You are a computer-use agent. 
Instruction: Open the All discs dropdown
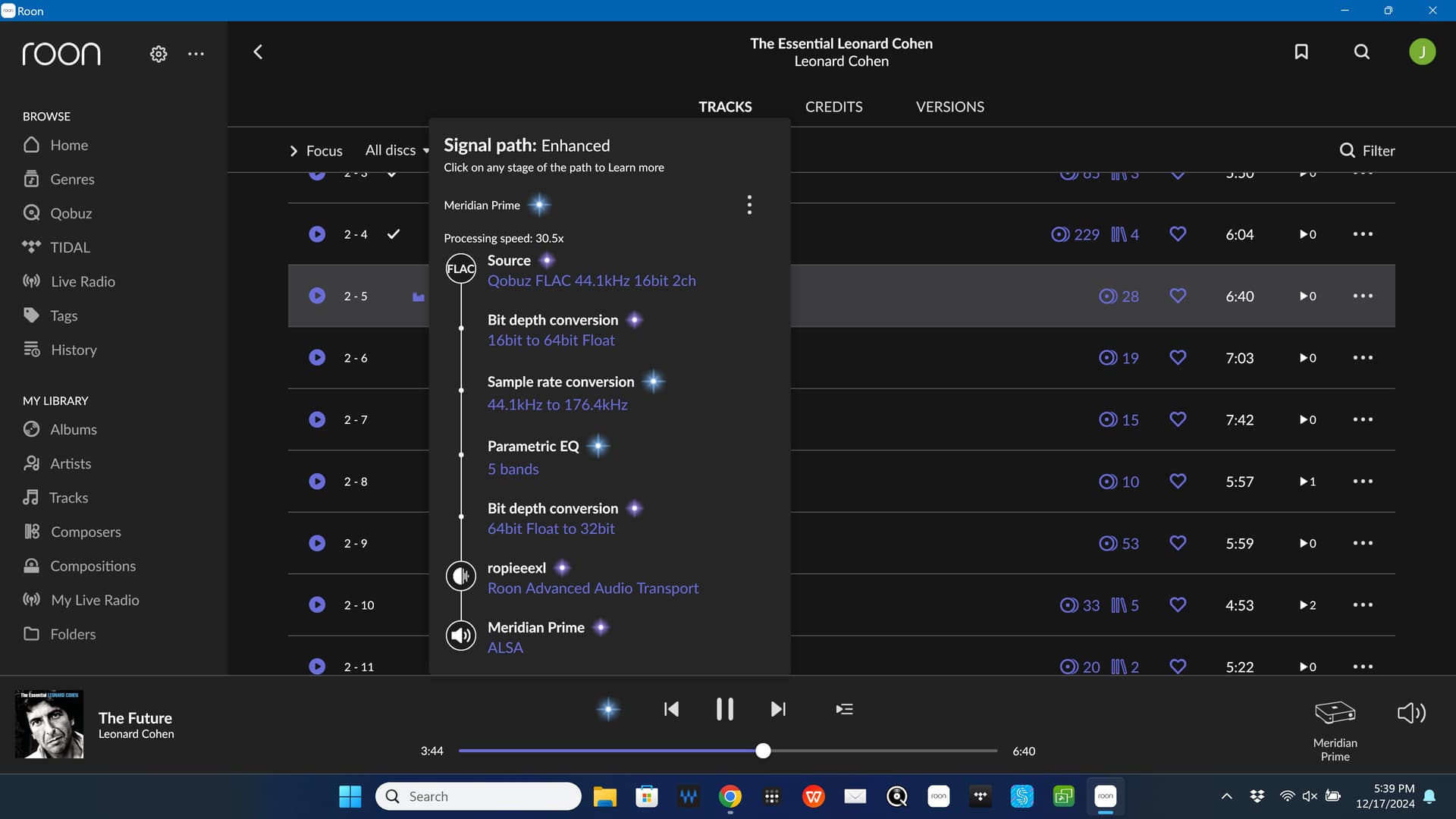[x=397, y=151]
